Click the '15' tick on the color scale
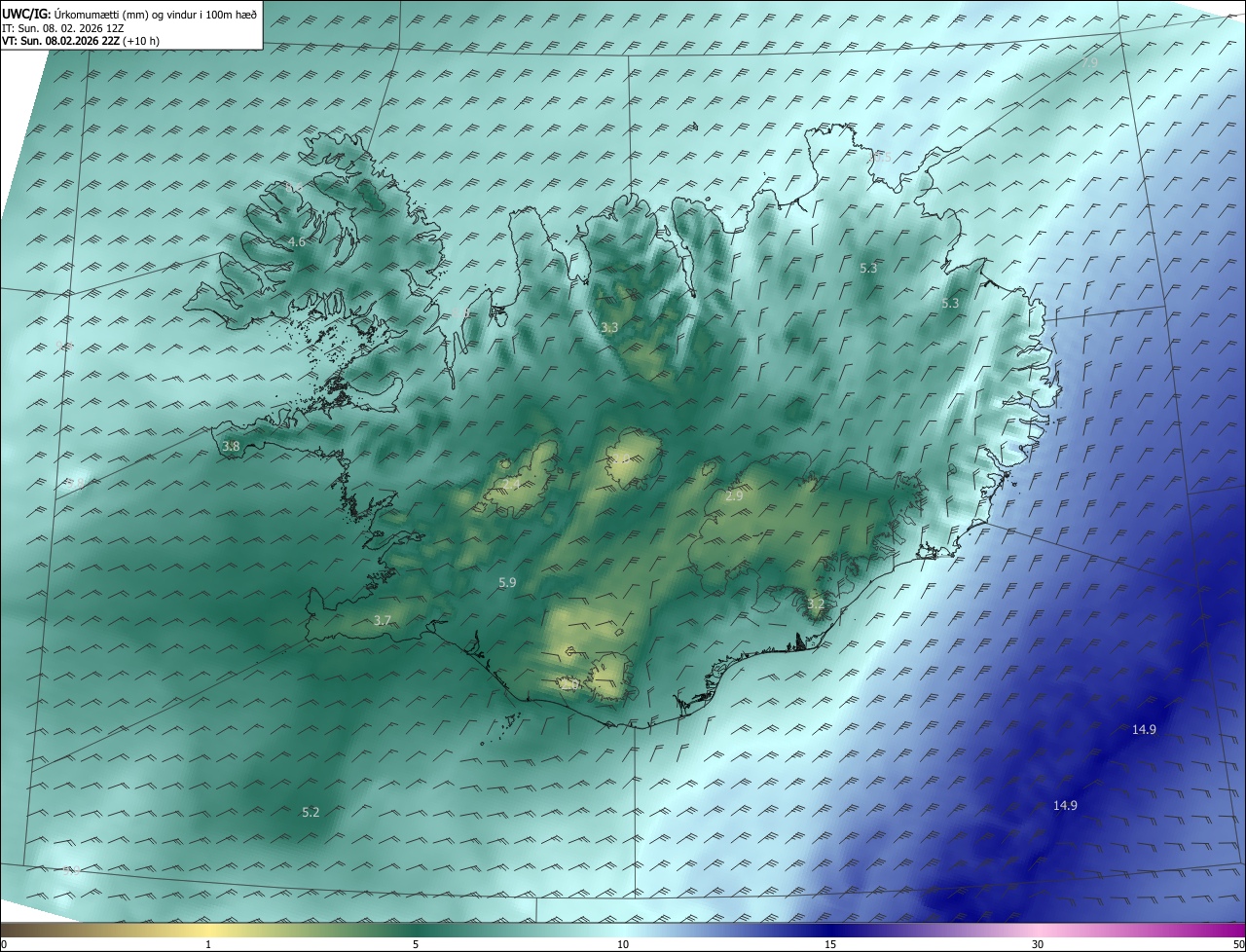Screen dimensions: 1246x952 pyautogui.click(x=830, y=944)
